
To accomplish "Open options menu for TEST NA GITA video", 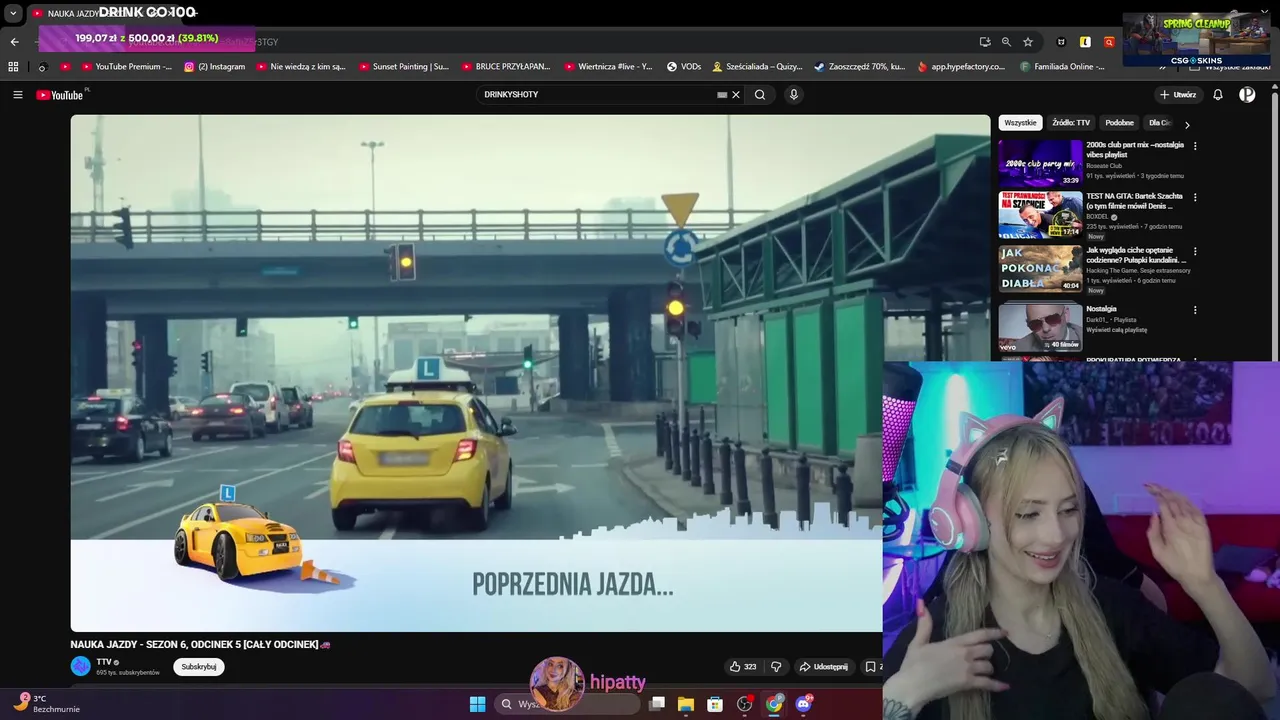I will pyautogui.click(x=1195, y=197).
